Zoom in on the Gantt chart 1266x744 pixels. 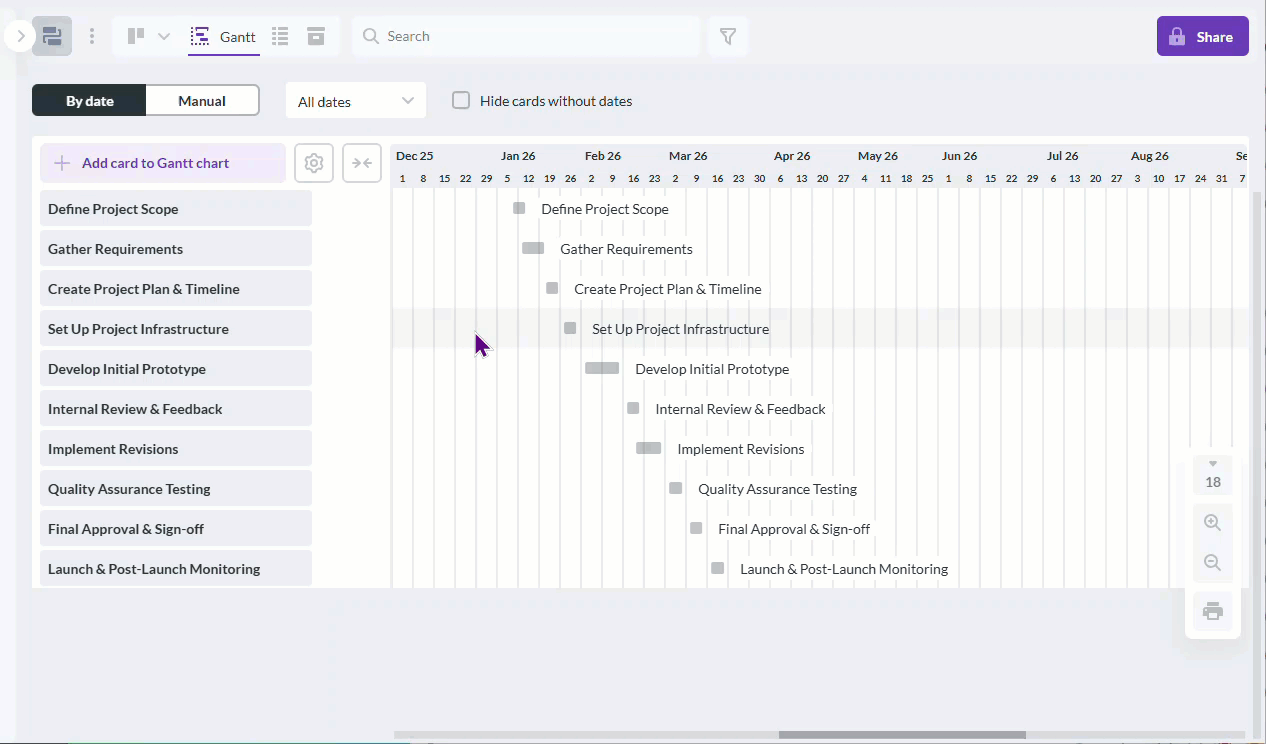pyautogui.click(x=1212, y=521)
